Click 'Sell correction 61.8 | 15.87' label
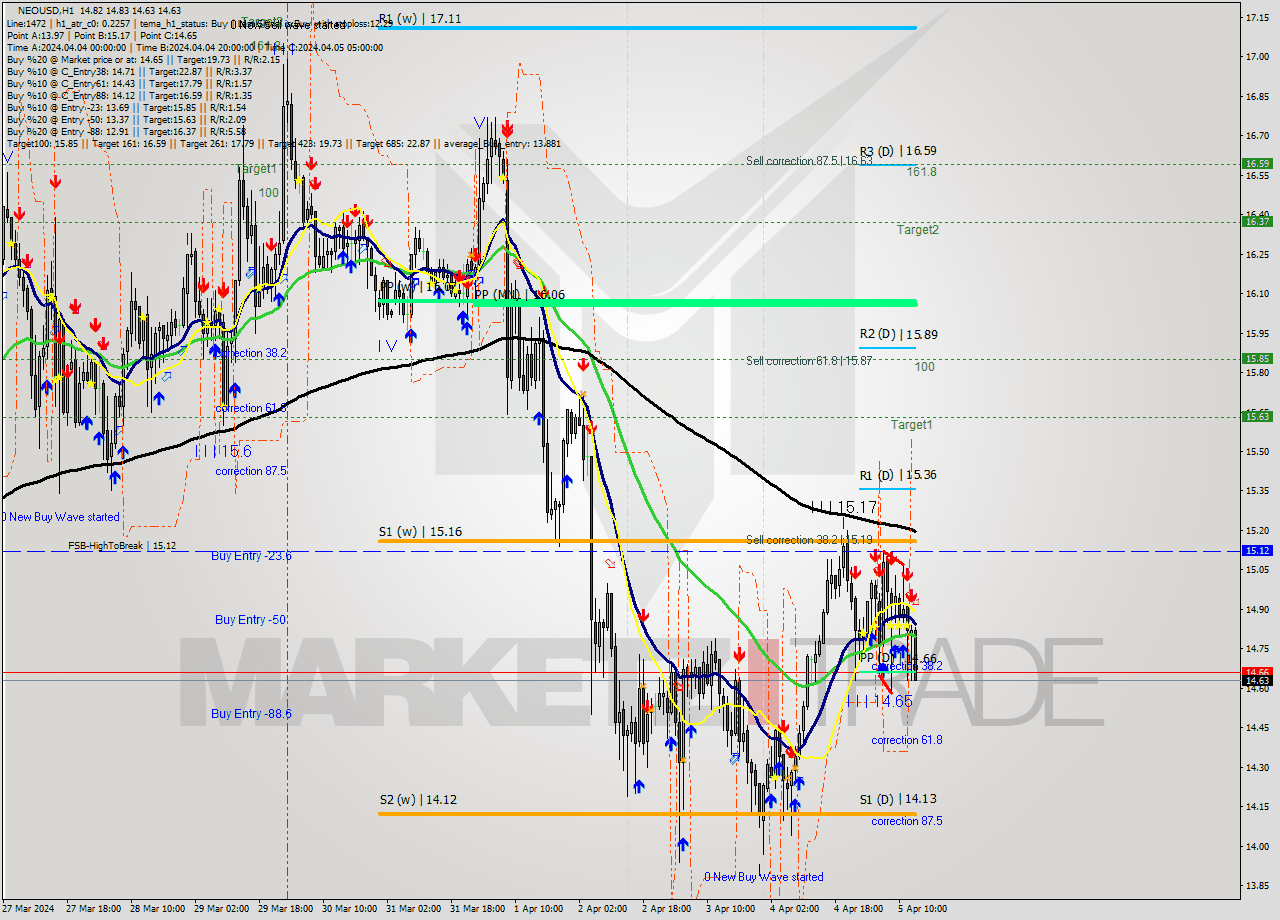The height and width of the screenshot is (920, 1280). coord(809,361)
